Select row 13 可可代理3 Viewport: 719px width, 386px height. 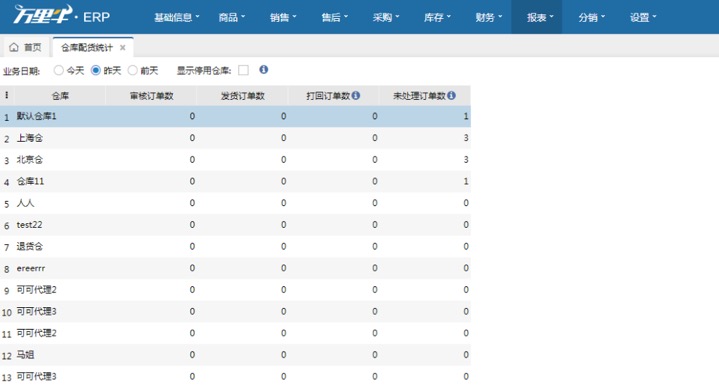(x=235, y=376)
